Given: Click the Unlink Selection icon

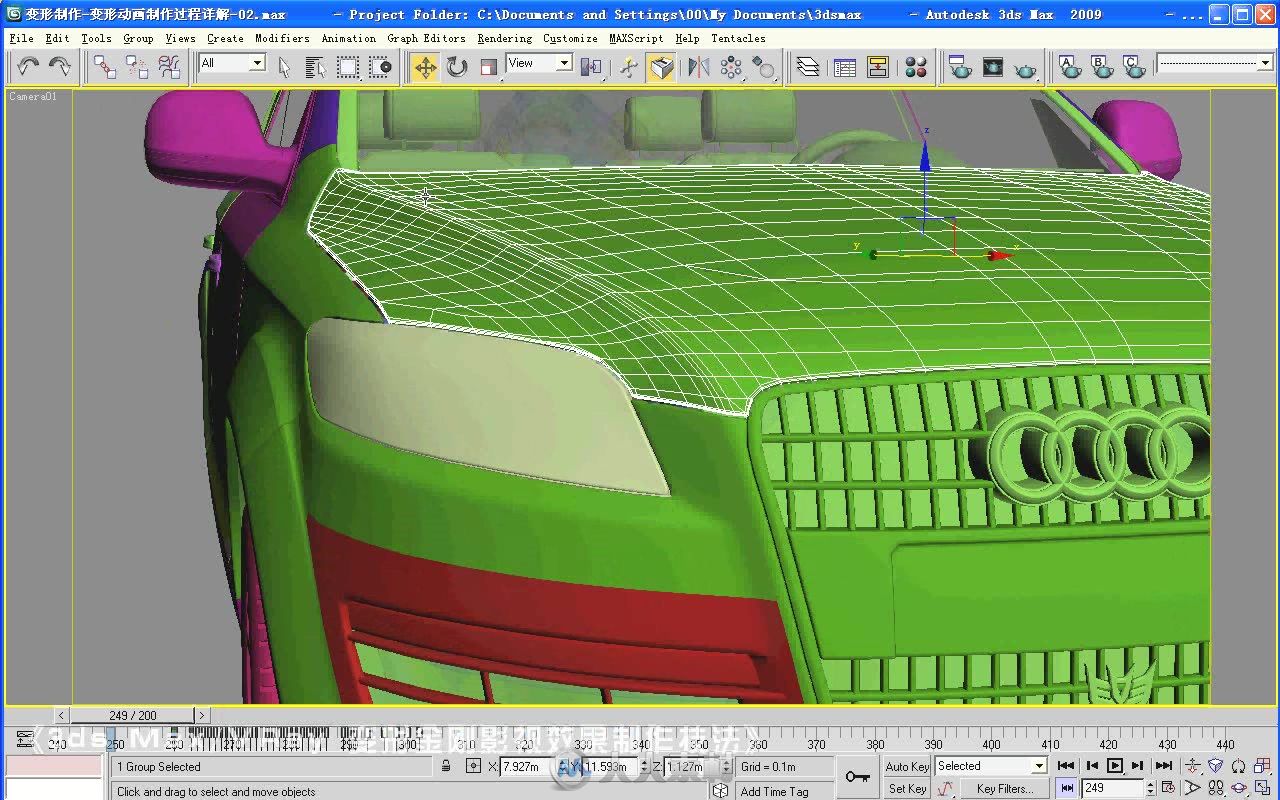Looking at the screenshot, I should click(x=137, y=67).
